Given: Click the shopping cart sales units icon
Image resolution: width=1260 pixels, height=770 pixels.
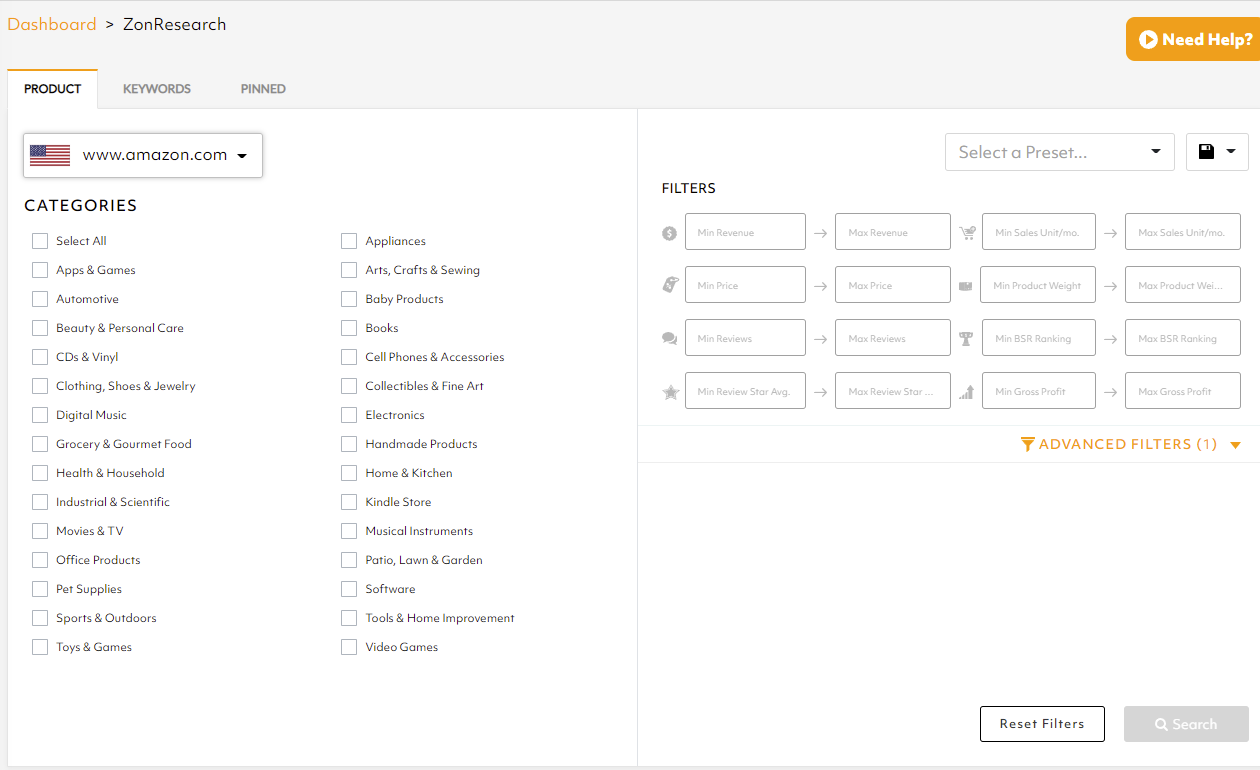Looking at the screenshot, I should tap(967, 233).
